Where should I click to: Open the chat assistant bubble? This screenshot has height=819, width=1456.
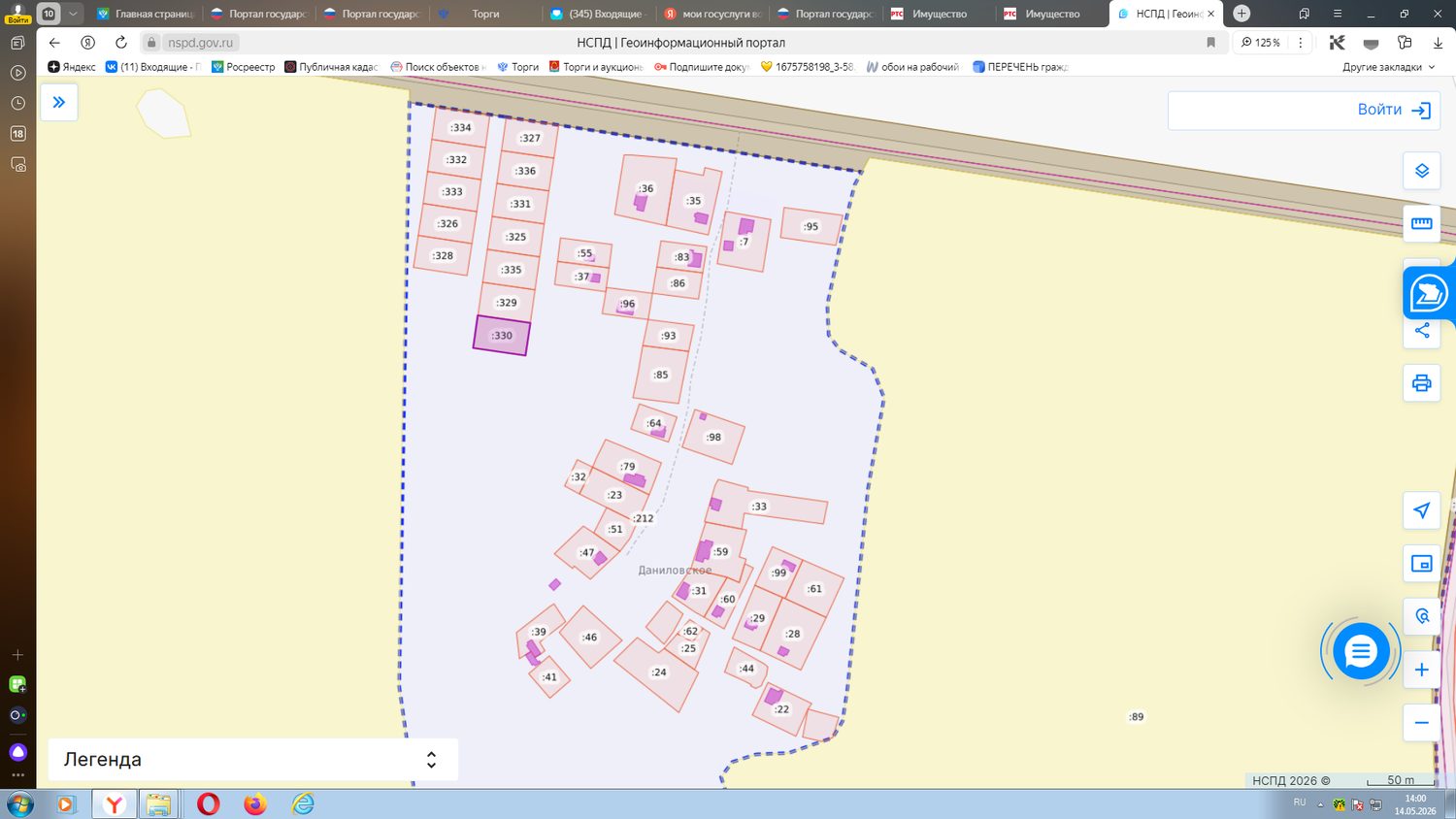[1361, 652]
